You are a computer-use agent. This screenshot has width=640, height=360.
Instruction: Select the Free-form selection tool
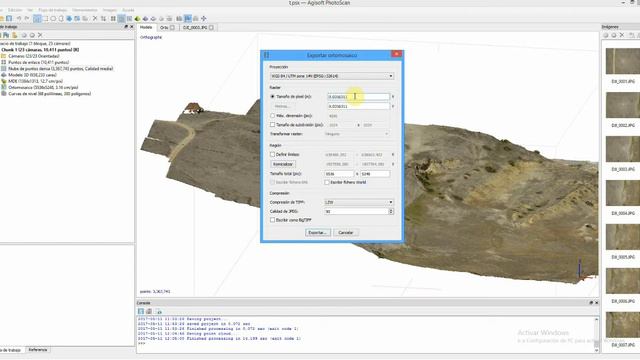click(x=61, y=18)
